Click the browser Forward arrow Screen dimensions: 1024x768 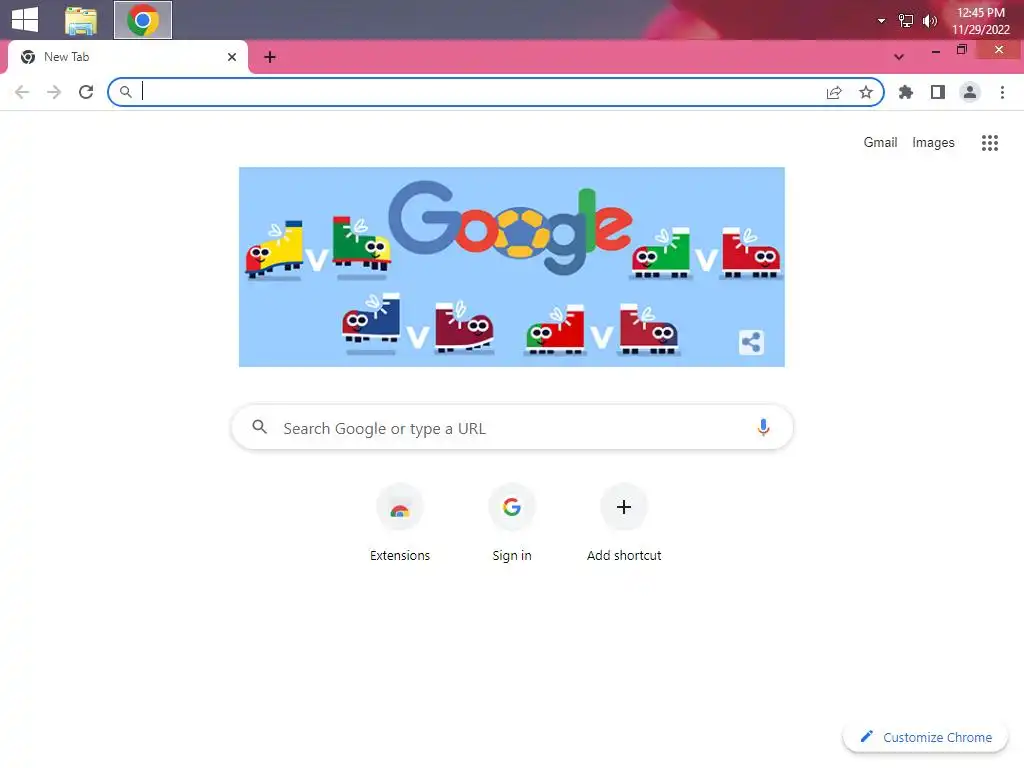click(x=54, y=92)
